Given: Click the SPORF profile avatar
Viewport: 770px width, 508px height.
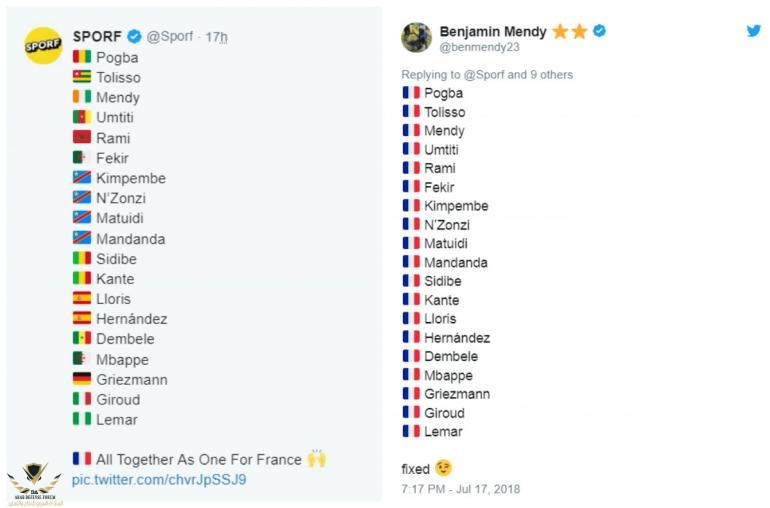Looking at the screenshot, I should point(43,46).
